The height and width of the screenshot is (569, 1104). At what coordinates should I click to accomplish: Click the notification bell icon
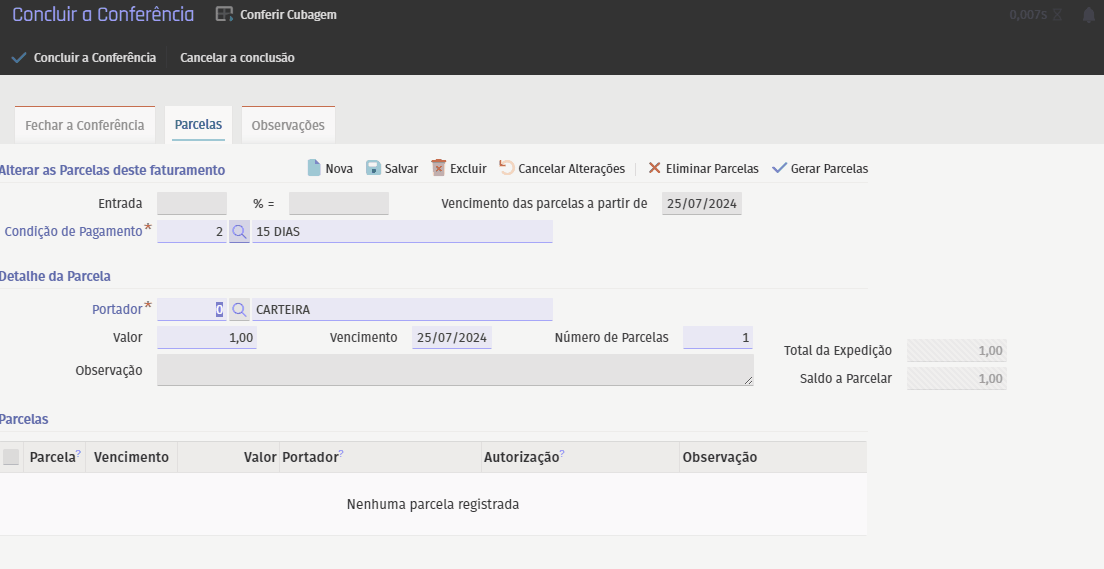1088,15
